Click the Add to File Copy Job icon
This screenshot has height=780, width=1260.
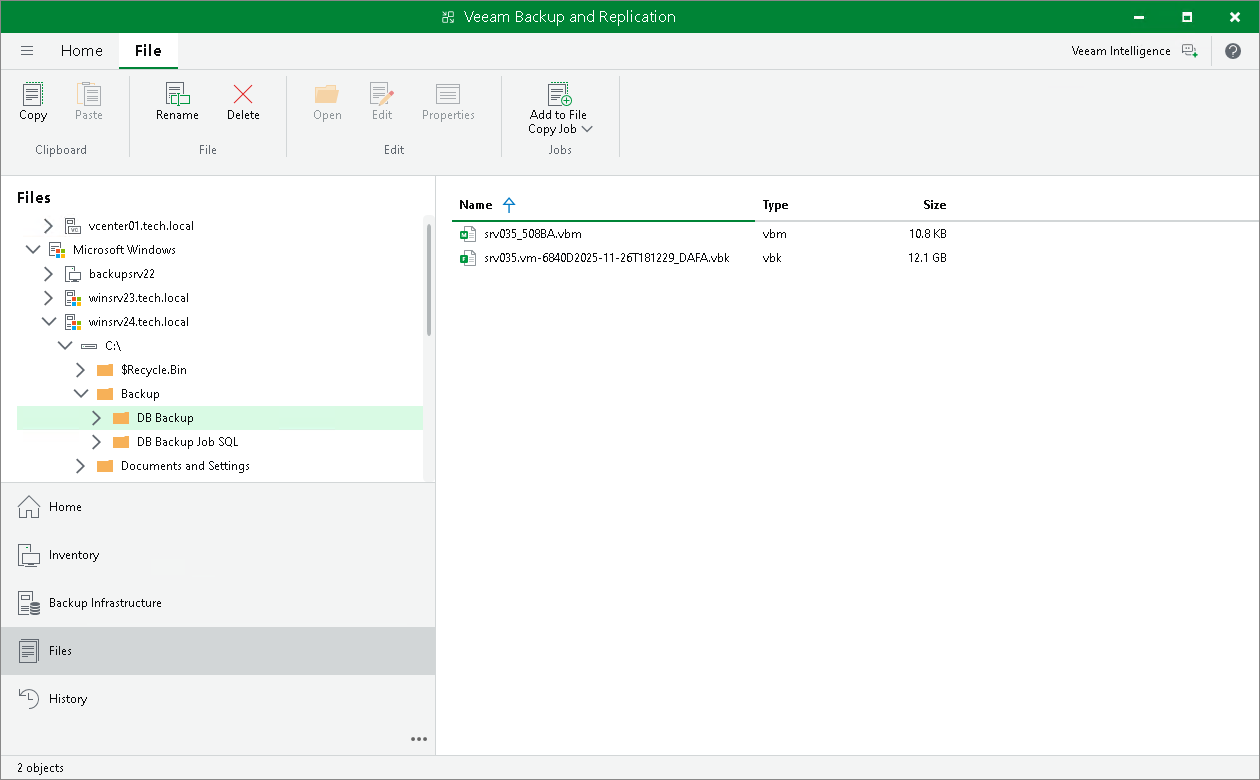pyautogui.click(x=558, y=95)
